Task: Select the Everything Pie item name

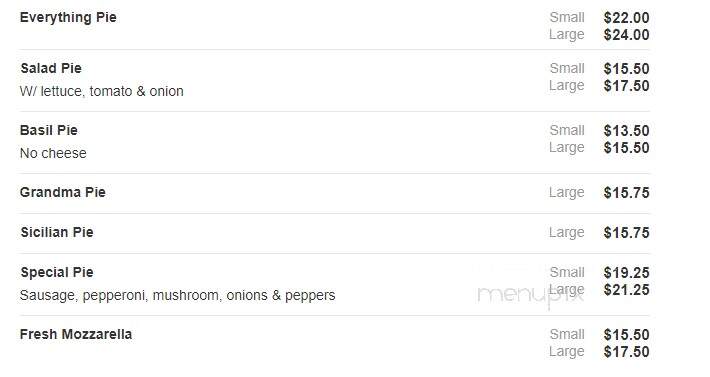Action: pyautogui.click(x=68, y=18)
